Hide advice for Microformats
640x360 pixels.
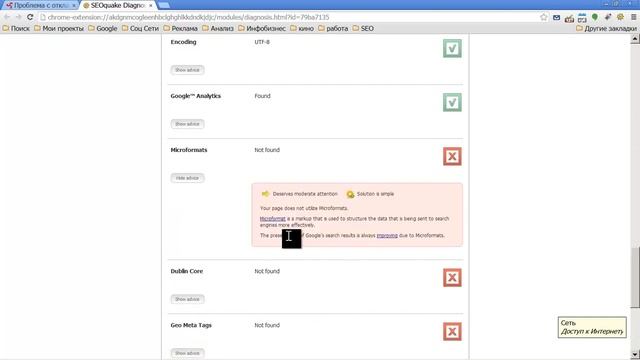(187, 178)
